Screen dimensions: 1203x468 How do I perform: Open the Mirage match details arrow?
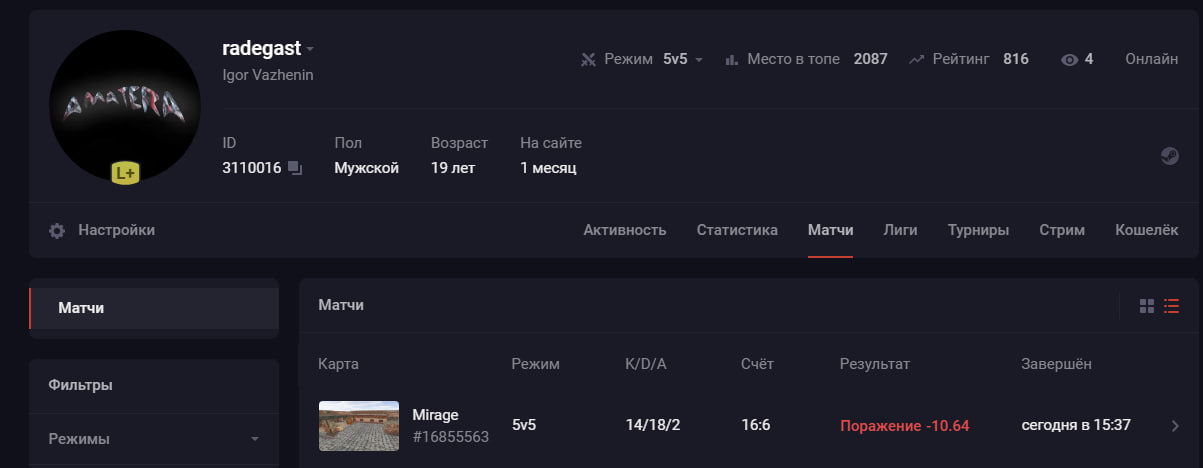pyautogui.click(x=1175, y=426)
